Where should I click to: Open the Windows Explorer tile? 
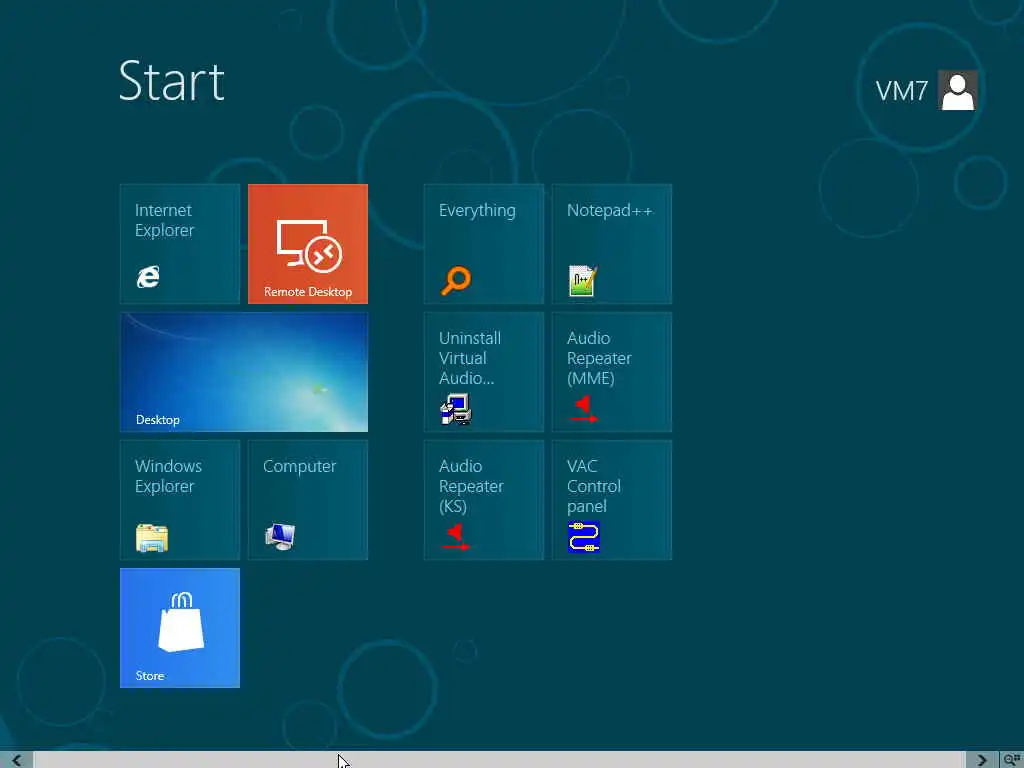[180, 500]
